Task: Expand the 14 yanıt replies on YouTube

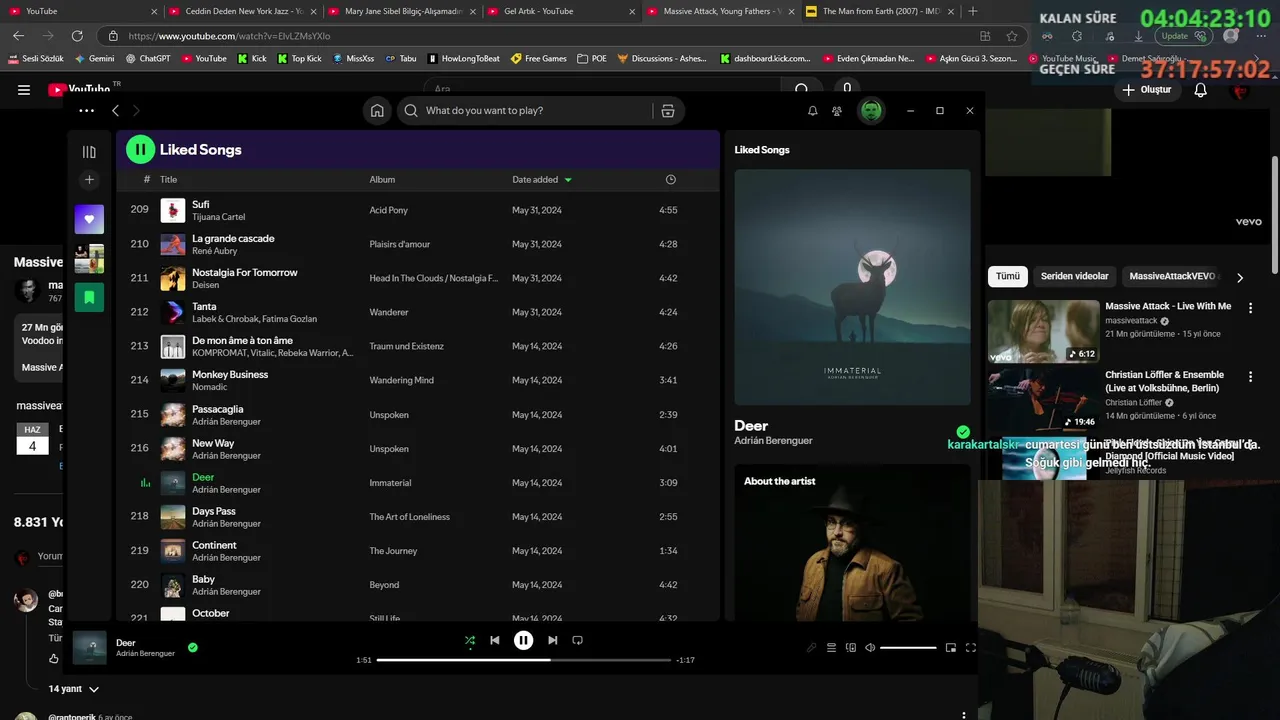Action: click(x=74, y=689)
